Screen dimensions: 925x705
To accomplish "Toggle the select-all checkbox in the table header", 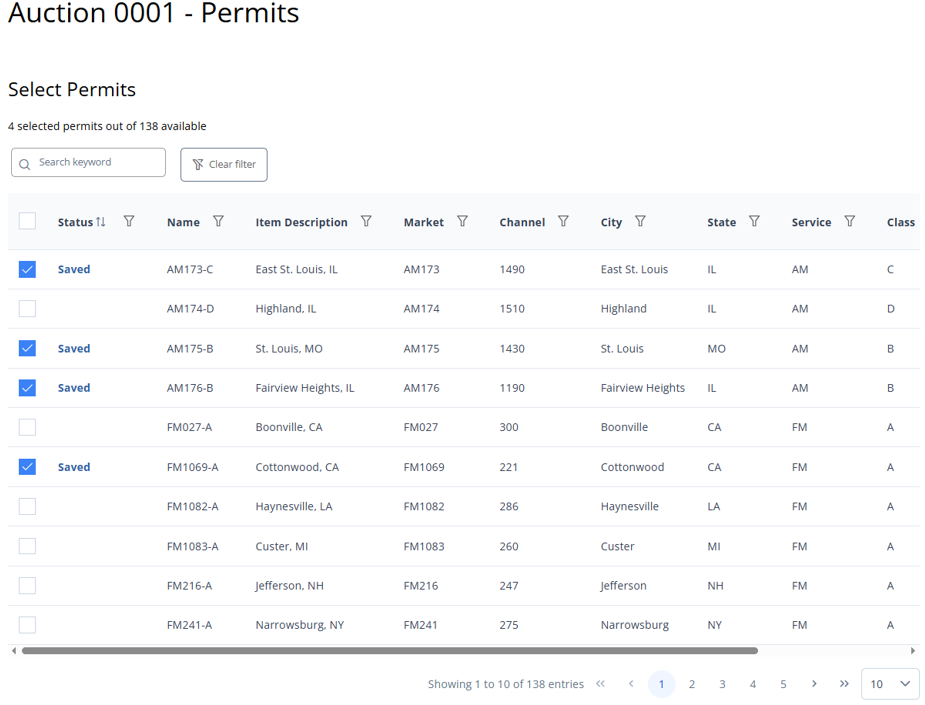I will click(27, 222).
